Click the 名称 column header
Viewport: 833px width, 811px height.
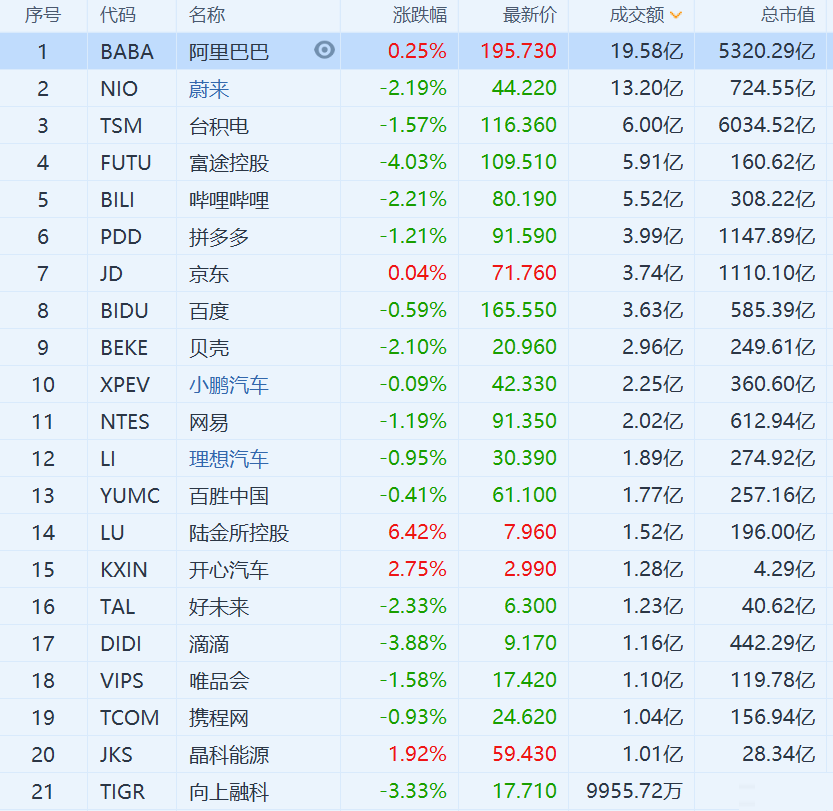[207, 15]
